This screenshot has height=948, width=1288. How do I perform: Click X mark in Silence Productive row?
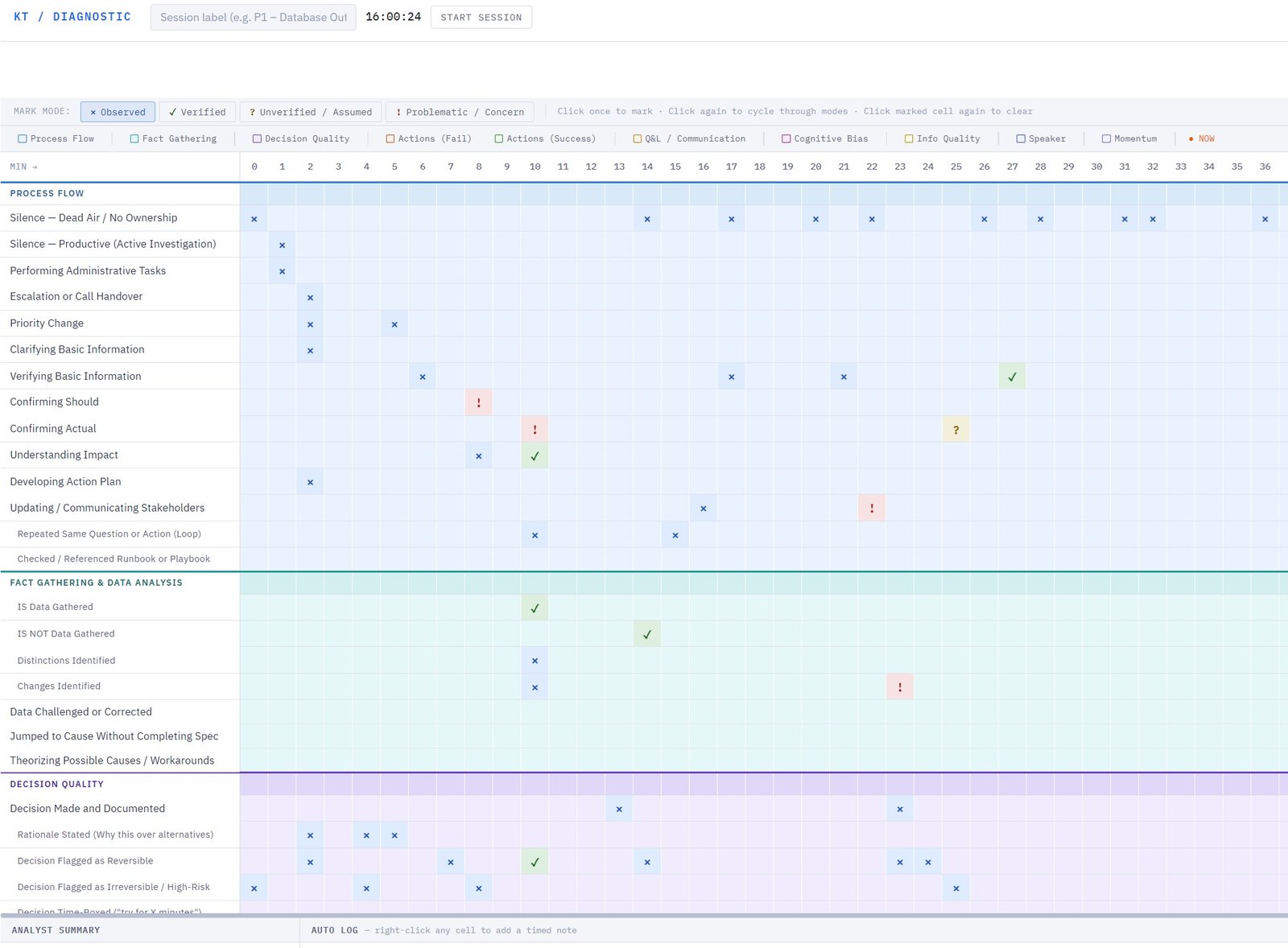tap(282, 245)
